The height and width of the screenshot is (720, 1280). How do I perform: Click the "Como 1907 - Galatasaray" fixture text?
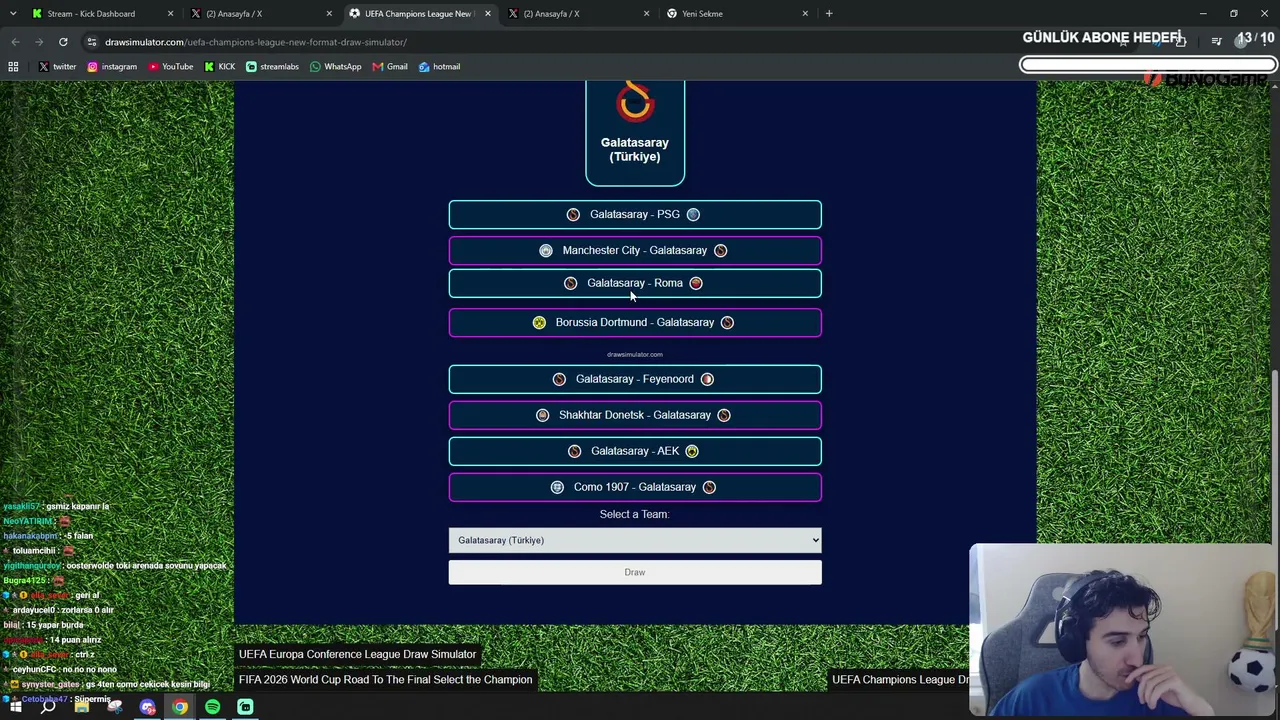[635, 487]
